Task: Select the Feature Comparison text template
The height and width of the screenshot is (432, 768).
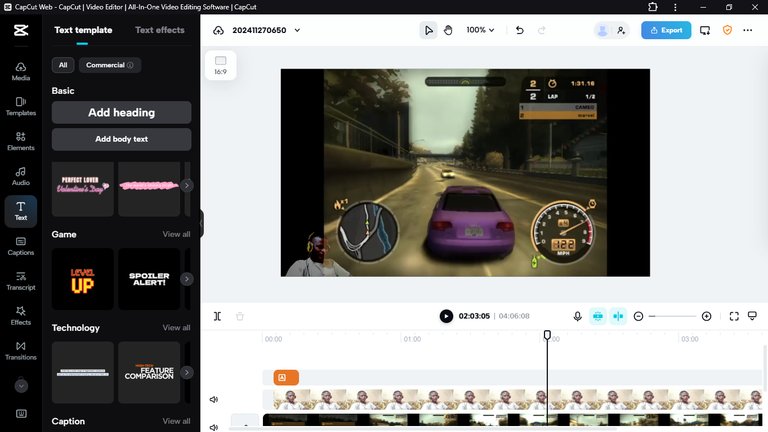Action: pos(149,373)
